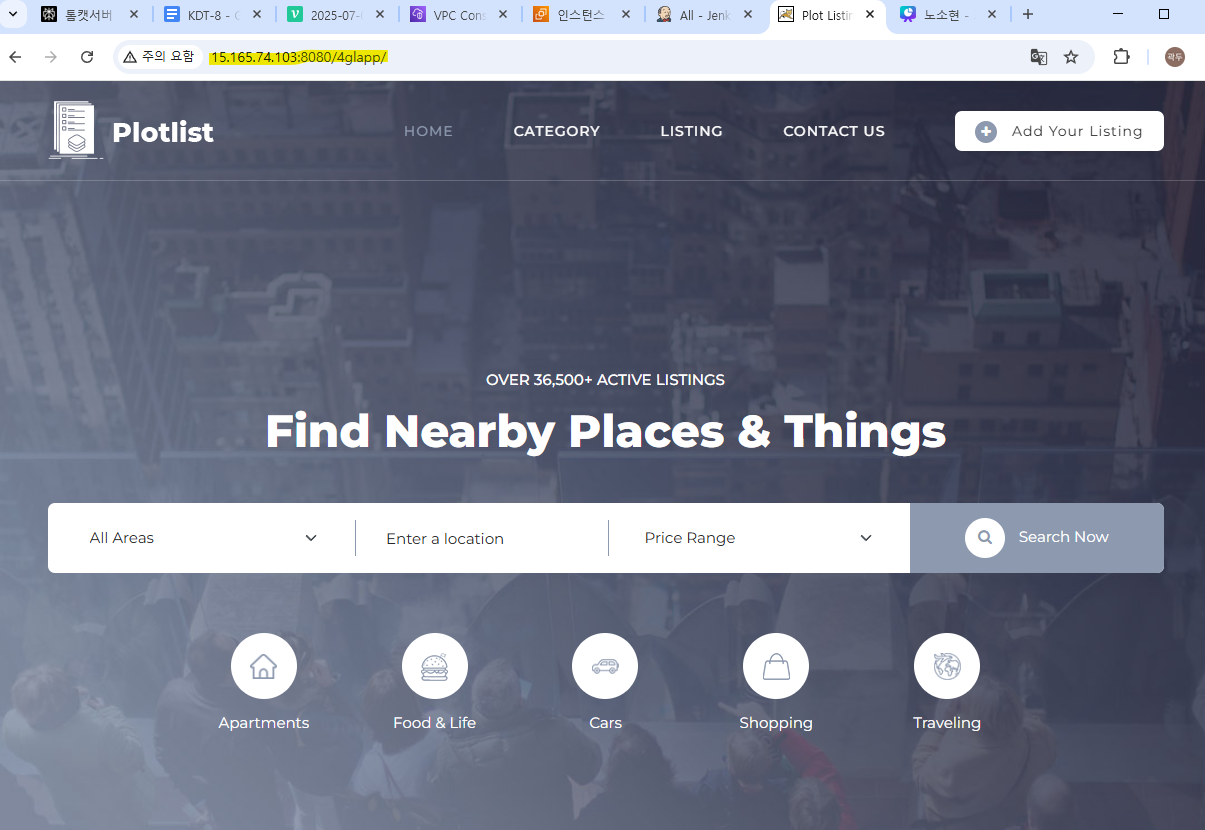Screen dimensions: 1205x830
Task: Click the Add Your Listing button
Action: pyautogui.click(x=1059, y=131)
